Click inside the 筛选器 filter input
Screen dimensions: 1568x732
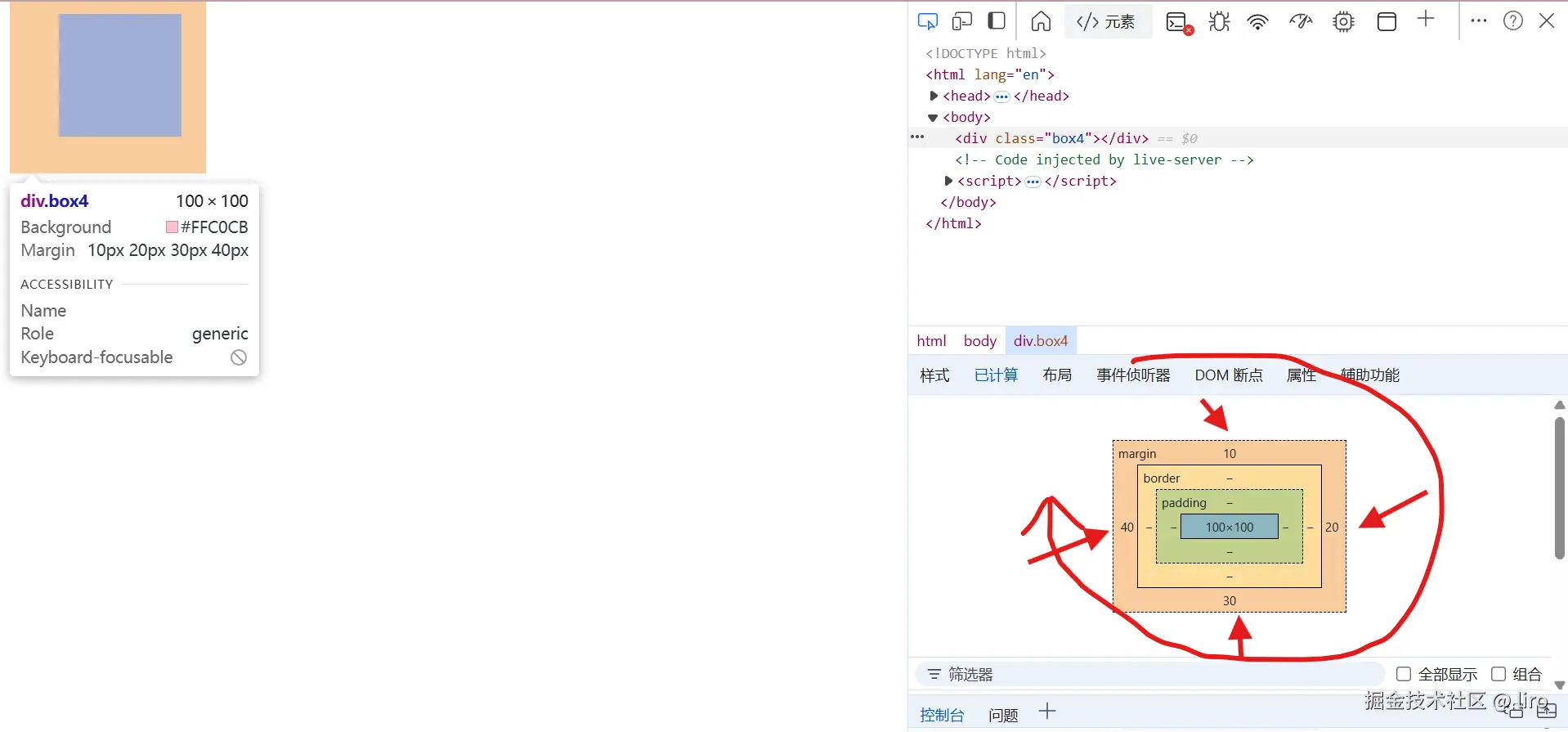(x=1149, y=675)
